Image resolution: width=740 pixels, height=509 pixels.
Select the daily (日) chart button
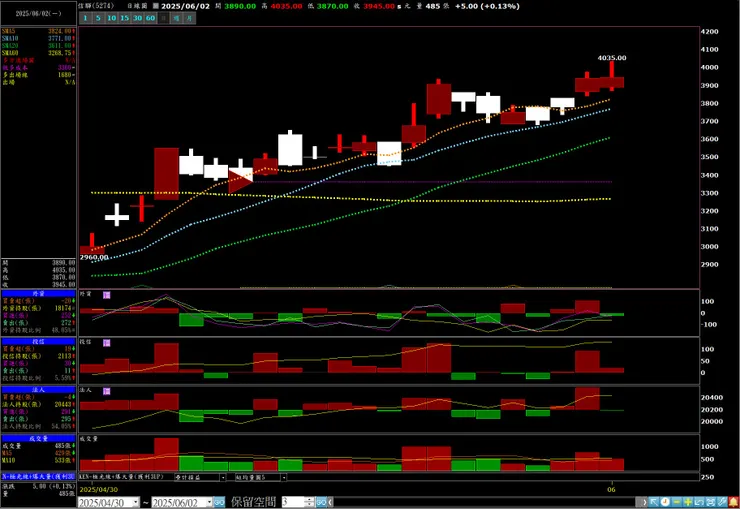pyautogui.click(x=163, y=18)
